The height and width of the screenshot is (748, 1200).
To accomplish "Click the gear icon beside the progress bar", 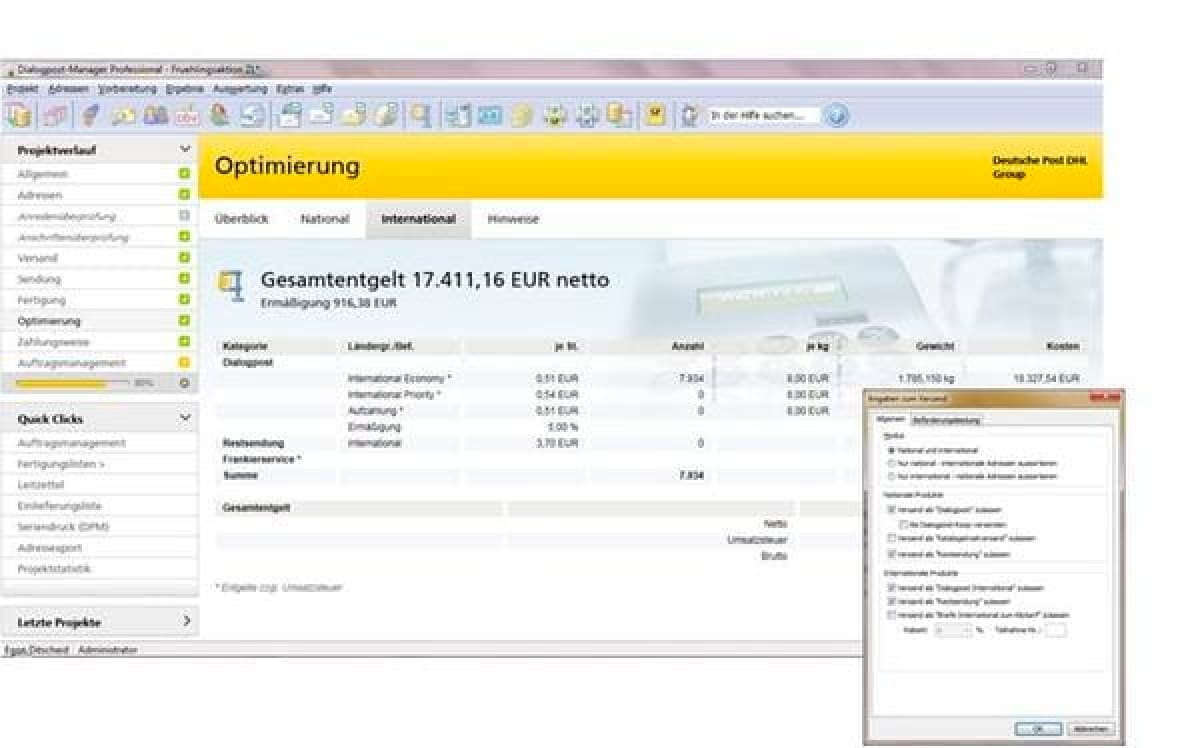I will 184,383.
